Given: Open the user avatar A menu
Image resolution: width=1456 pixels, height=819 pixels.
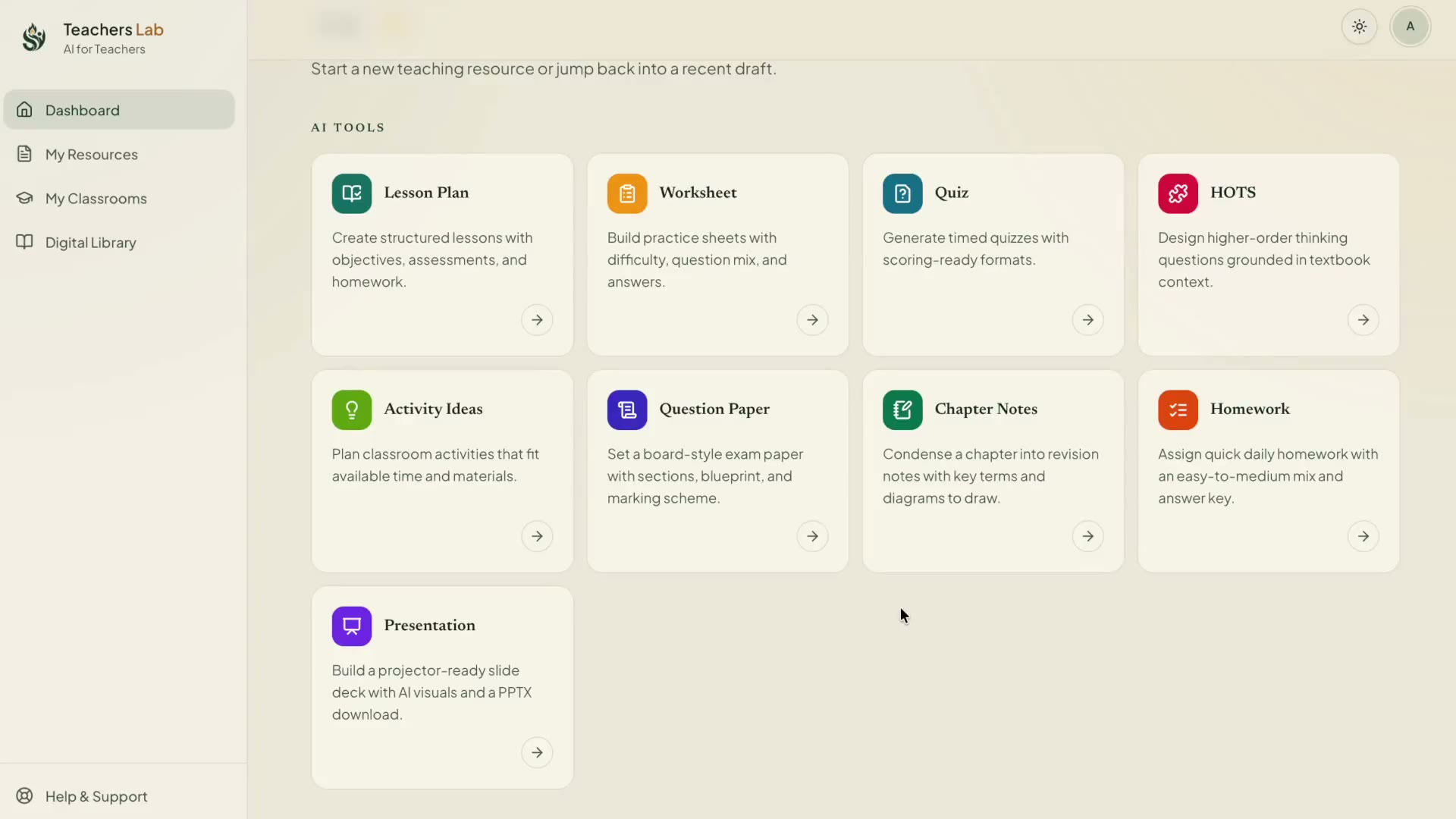Looking at the screenshot, I should click(x=1410, y=27).
